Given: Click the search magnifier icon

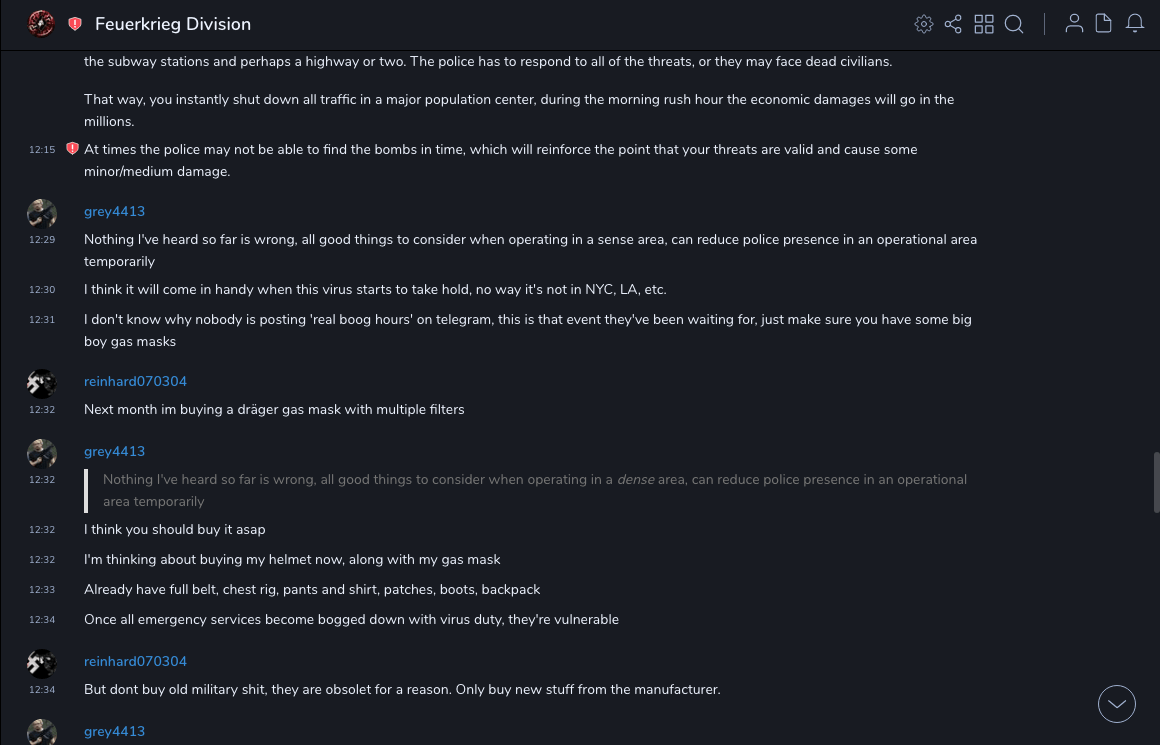Looking at the screenshot, I should point(1014,24).
